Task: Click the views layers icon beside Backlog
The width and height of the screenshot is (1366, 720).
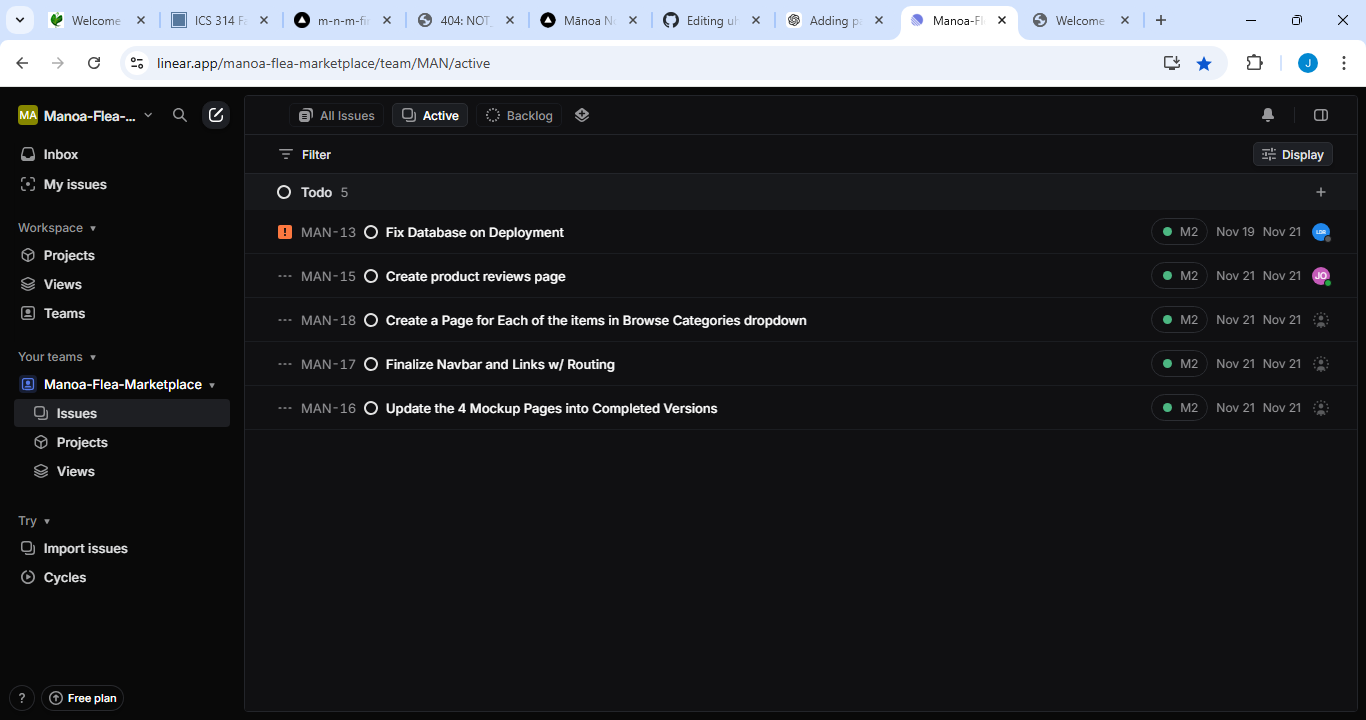Action: 582,115
